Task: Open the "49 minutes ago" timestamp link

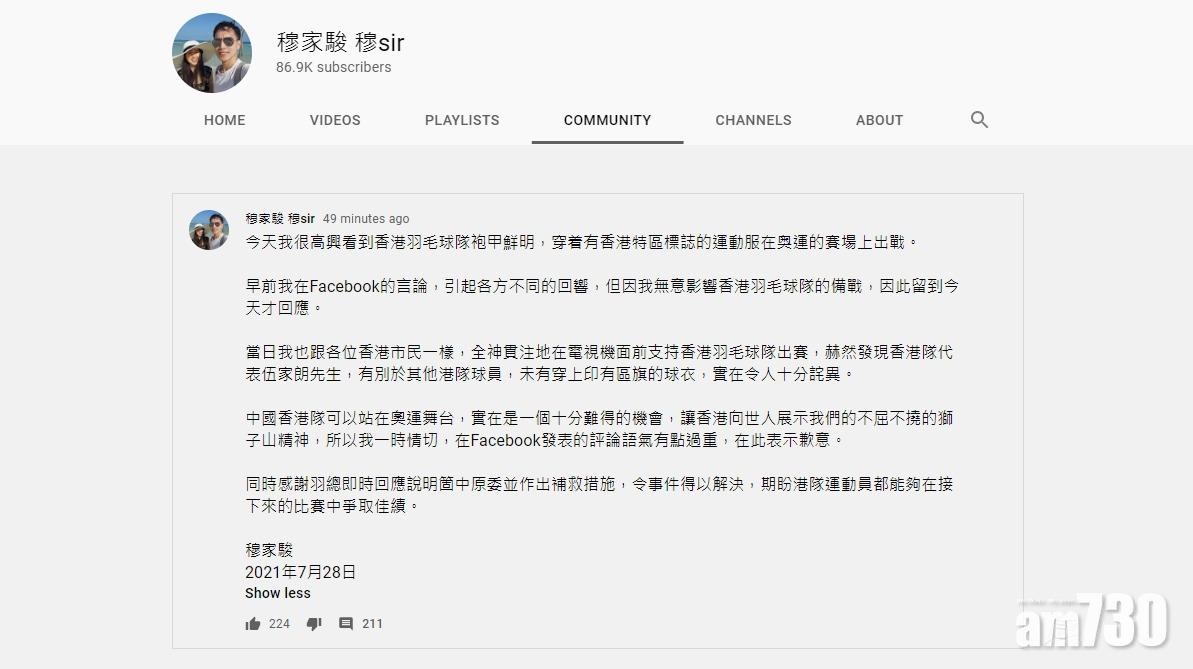Action: pos(366,219)
